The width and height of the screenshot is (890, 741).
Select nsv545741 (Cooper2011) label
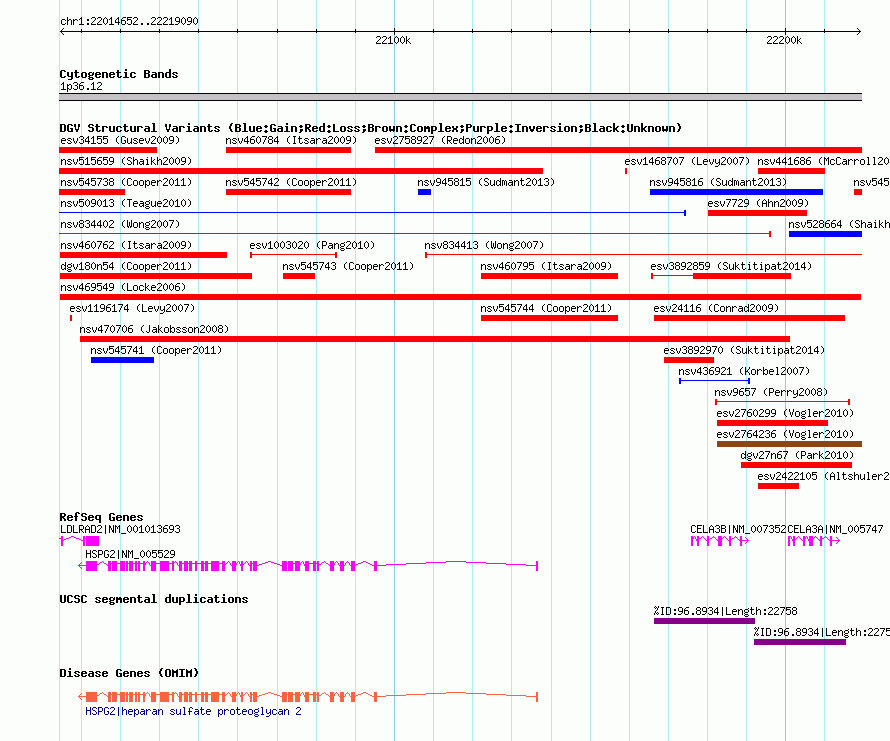156,350
